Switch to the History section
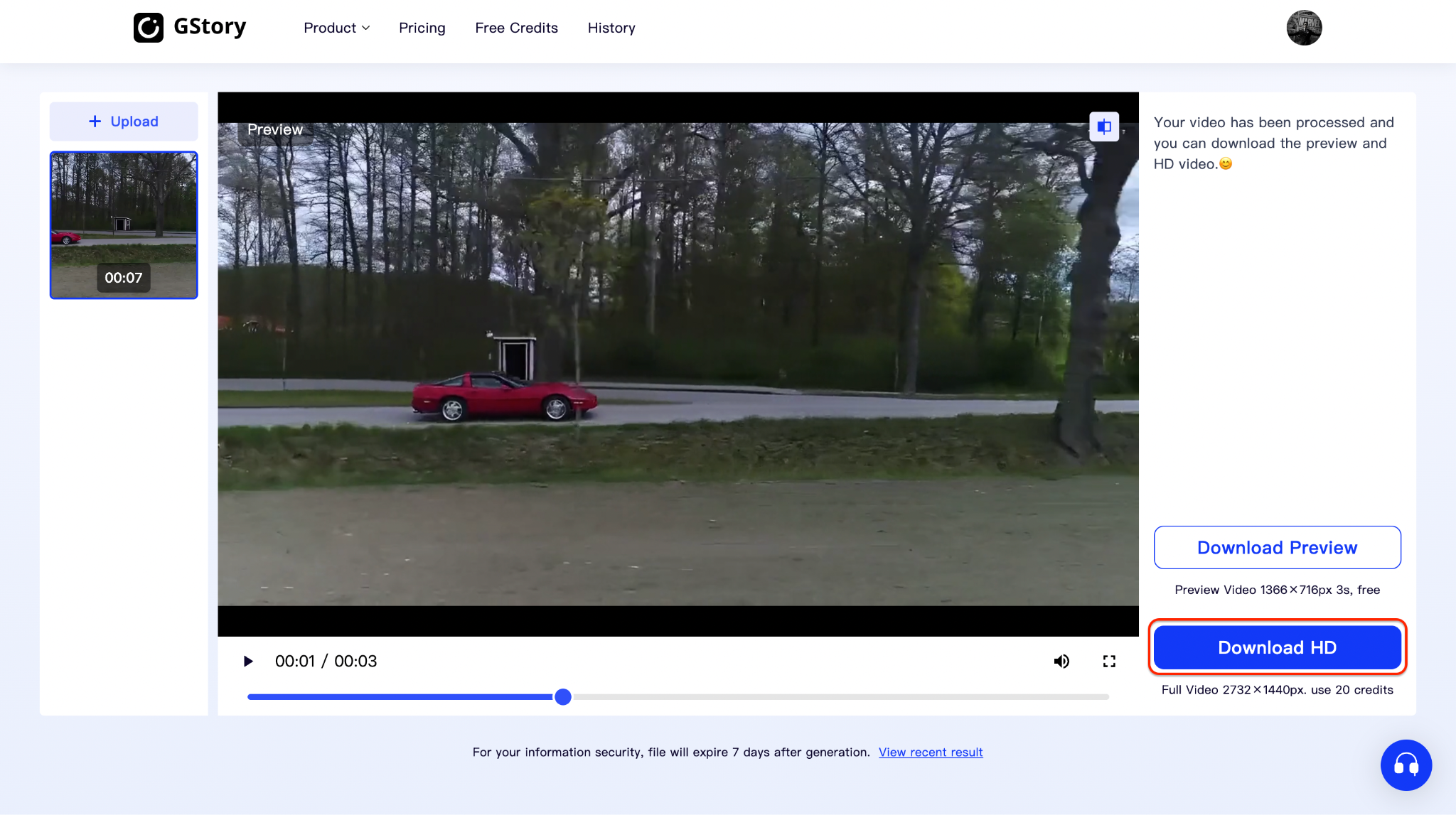 611,28
